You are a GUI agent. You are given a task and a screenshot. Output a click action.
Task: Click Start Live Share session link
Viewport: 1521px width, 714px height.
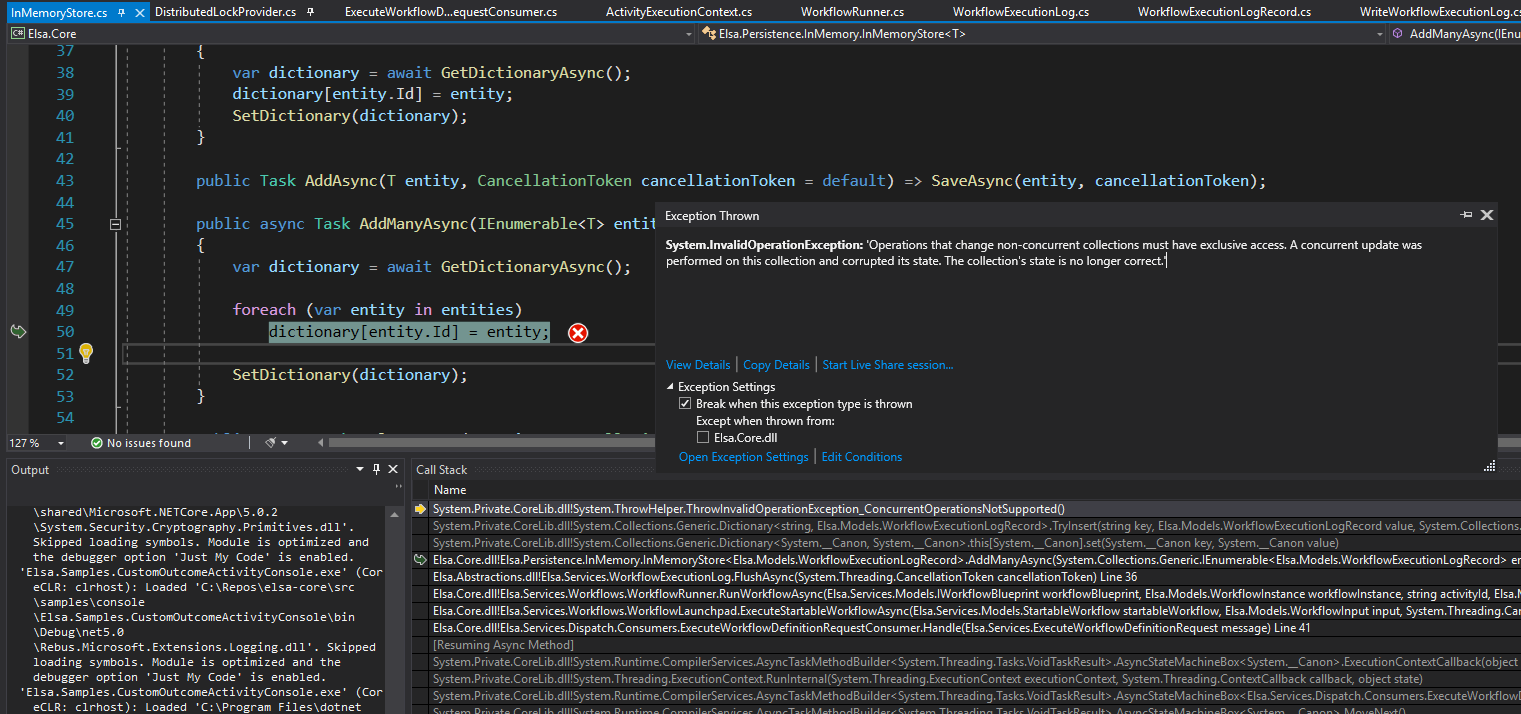tap(888, 365)
